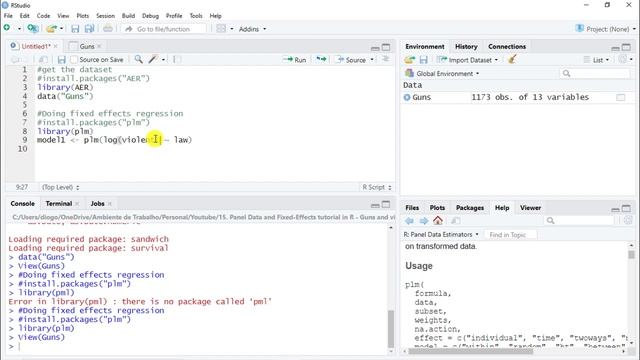Open Global Environment selector
640x360 pixels.
(442, 73)
